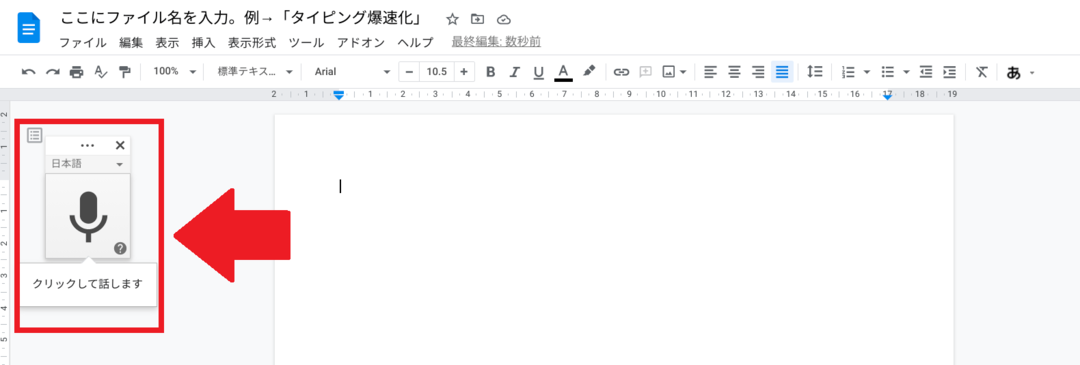The height and width of the screenshot is (365, 1080).
Task: Decrease the indent
Action: pos(926,72)
